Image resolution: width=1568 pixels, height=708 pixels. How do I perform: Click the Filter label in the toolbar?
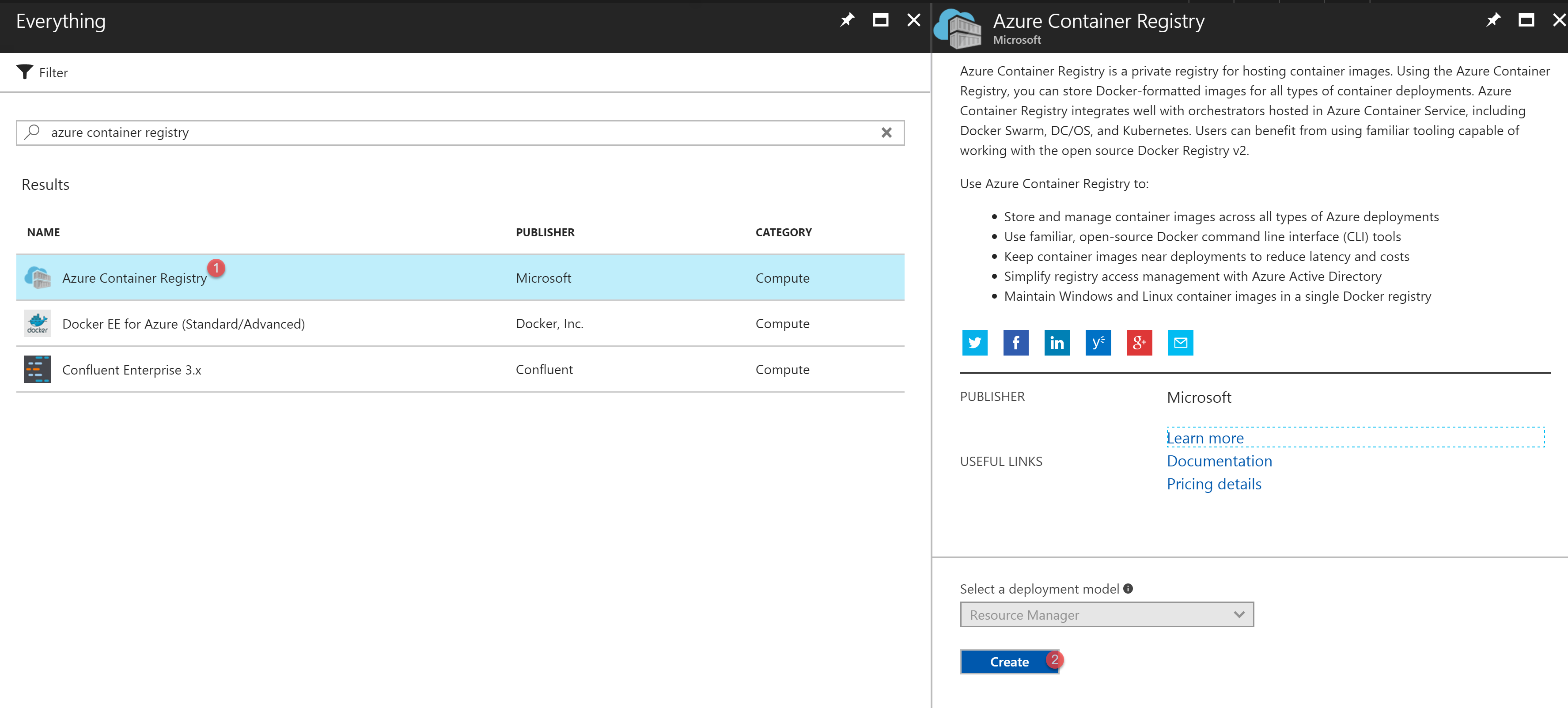pos(53,72)
